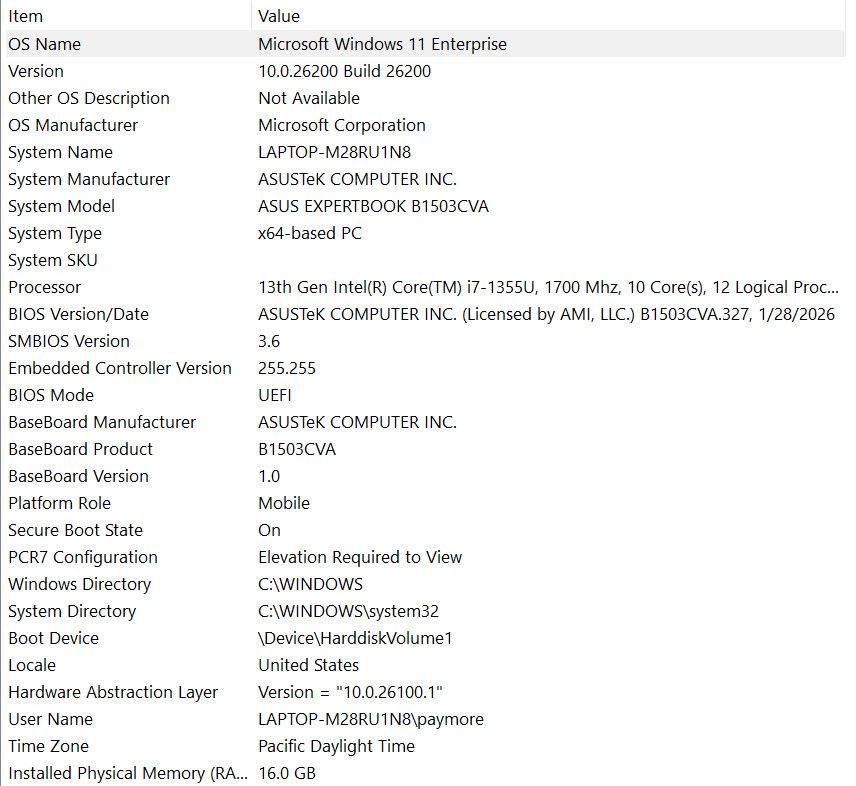The image size is (856, 786).
Task: Select the OS Name row label
Action: click(44, 44)
